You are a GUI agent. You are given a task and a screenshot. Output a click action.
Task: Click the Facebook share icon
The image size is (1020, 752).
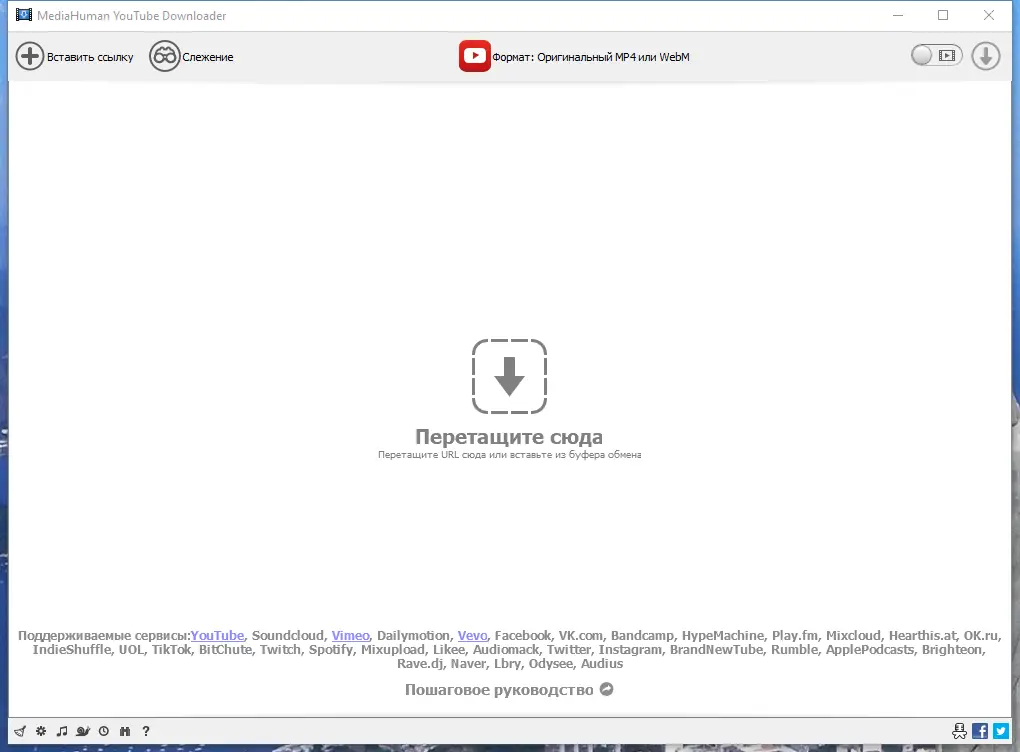(x=979, y=731)
